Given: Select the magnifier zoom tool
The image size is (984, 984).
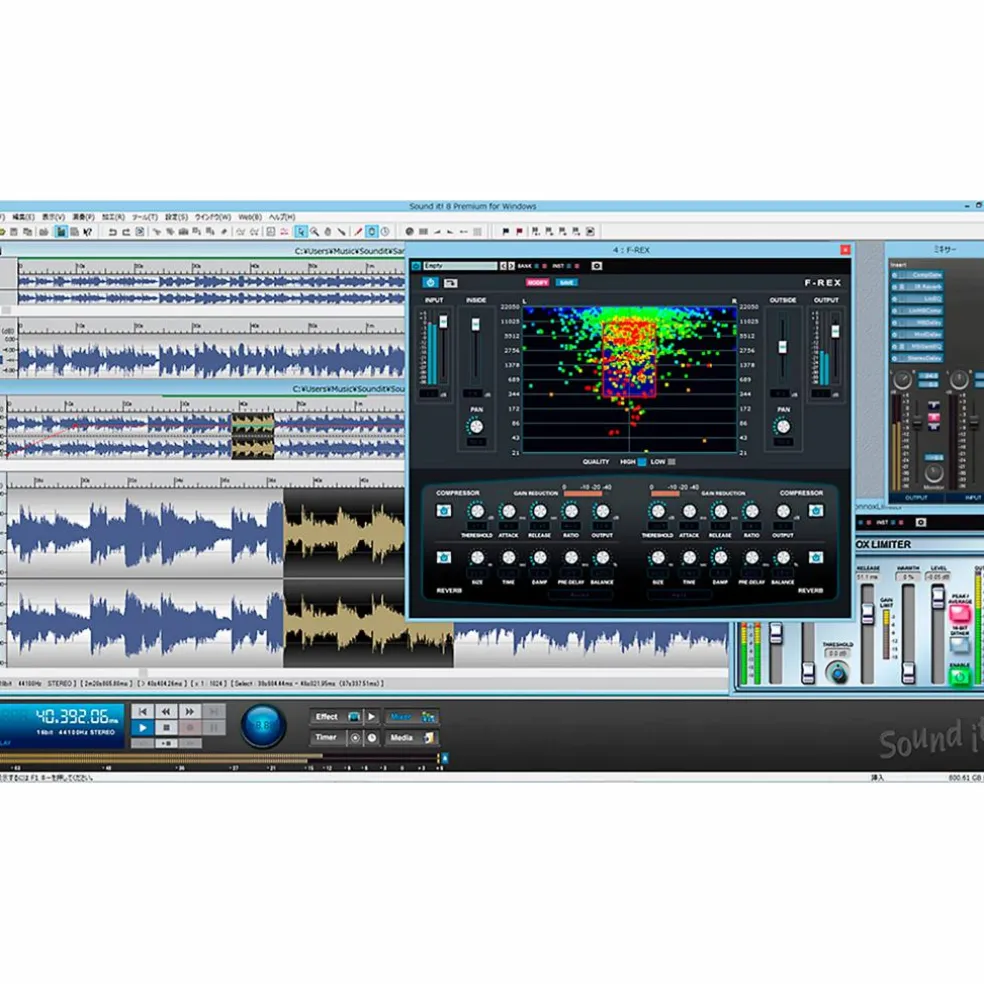Looking at the screenshot, I should (314, 232).
